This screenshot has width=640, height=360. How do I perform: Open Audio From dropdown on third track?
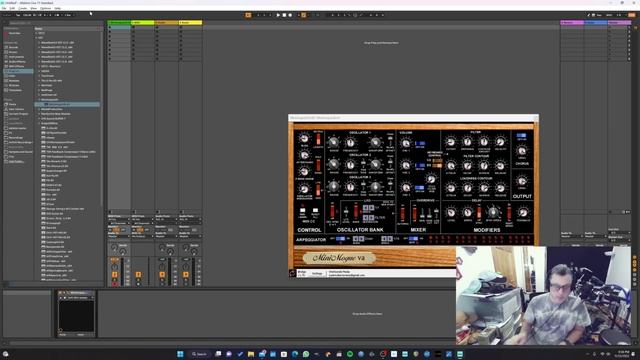[x=166, y=220]
